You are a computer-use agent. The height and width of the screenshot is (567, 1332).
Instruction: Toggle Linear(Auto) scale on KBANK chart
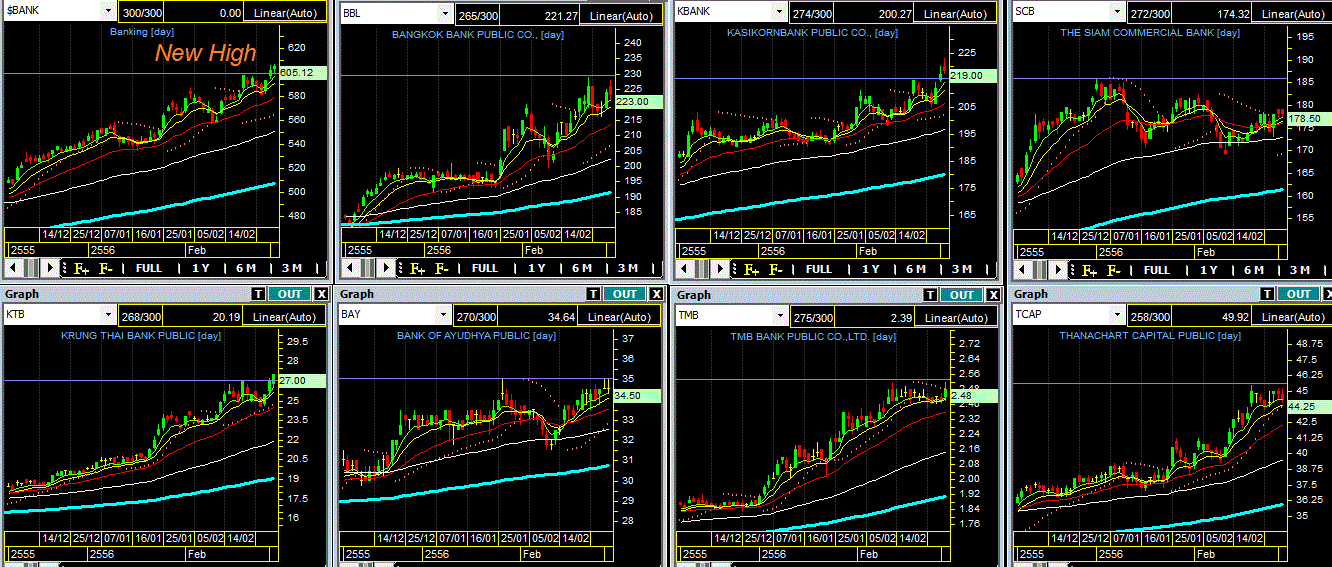pos(956,13)
